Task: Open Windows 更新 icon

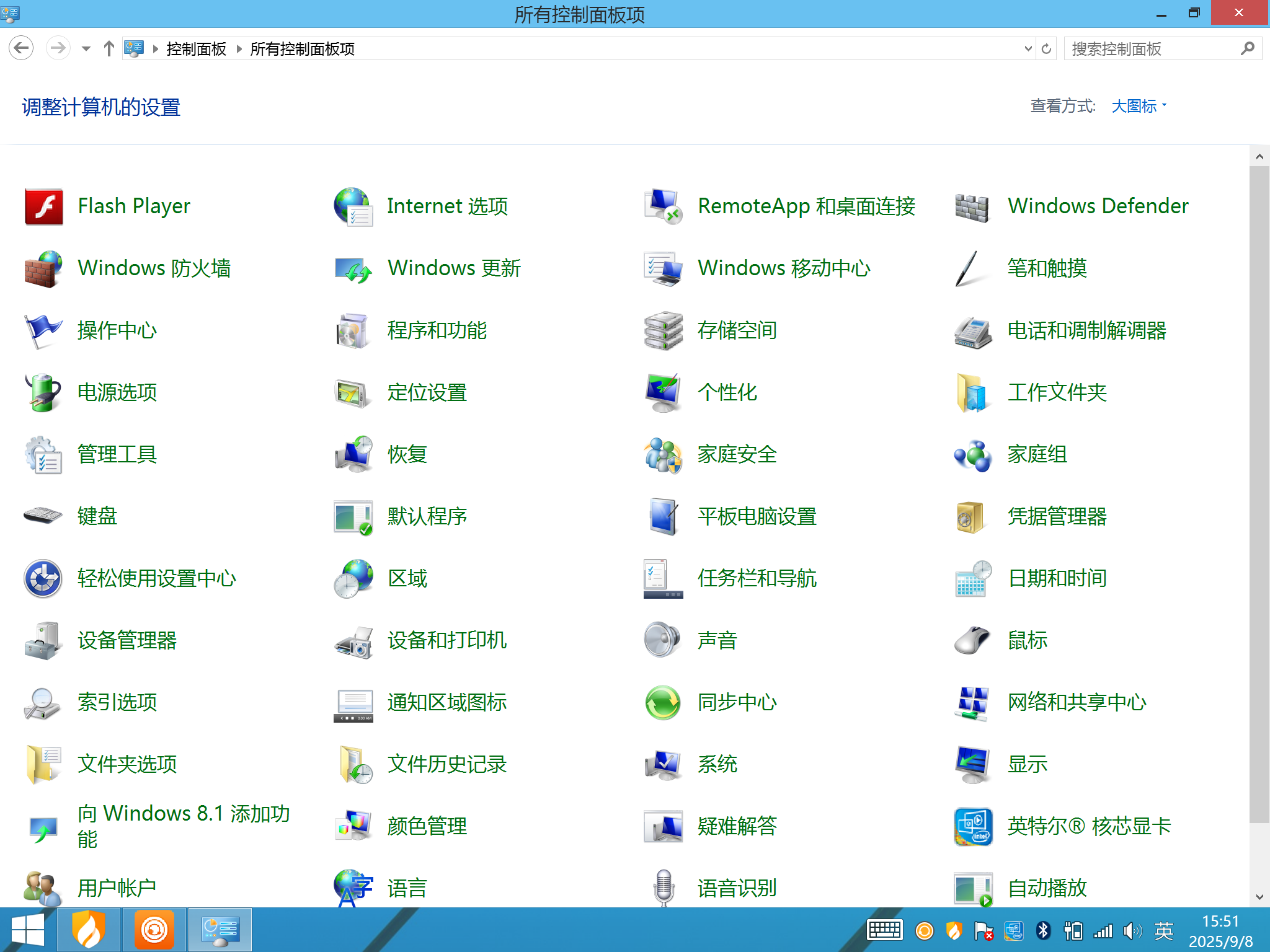Action: (353, 270)
